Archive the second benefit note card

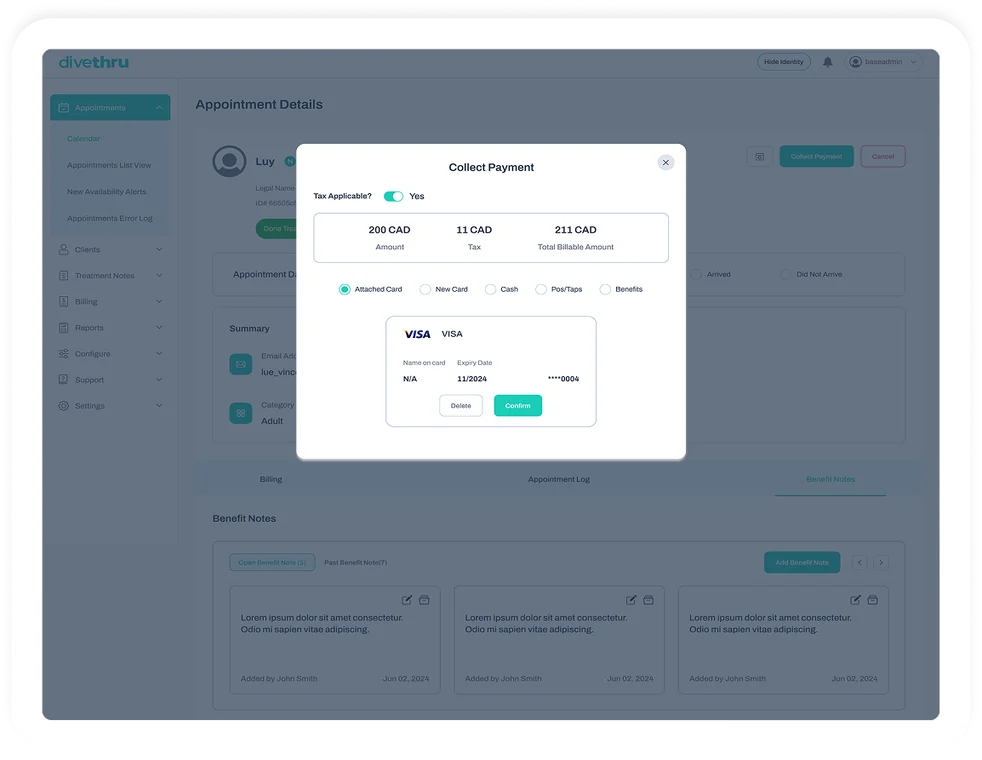tap(648, 600)
